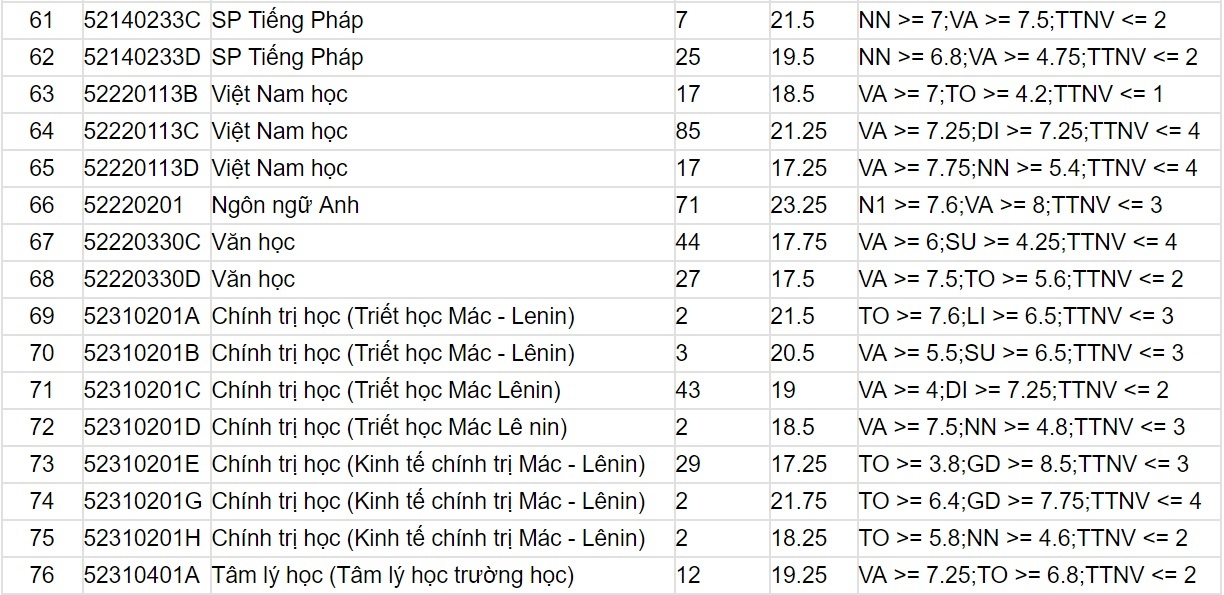Click the Ngôn ngữ Anh cell
The width and height of the screenshot is (1224, 595).
coord(285,205)
